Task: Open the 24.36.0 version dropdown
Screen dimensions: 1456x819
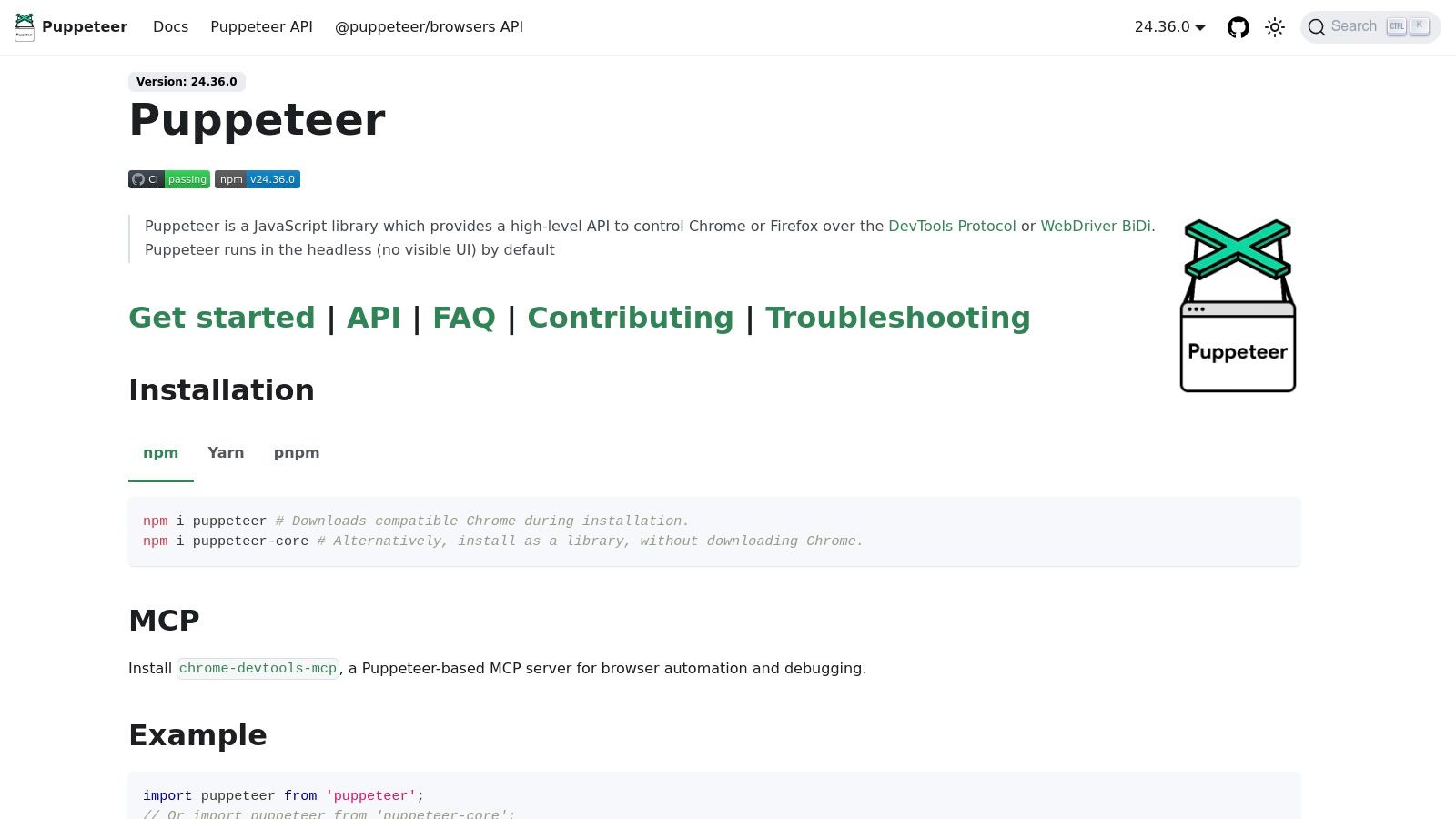Action: pyautogui.click(x=1169, y=27)
